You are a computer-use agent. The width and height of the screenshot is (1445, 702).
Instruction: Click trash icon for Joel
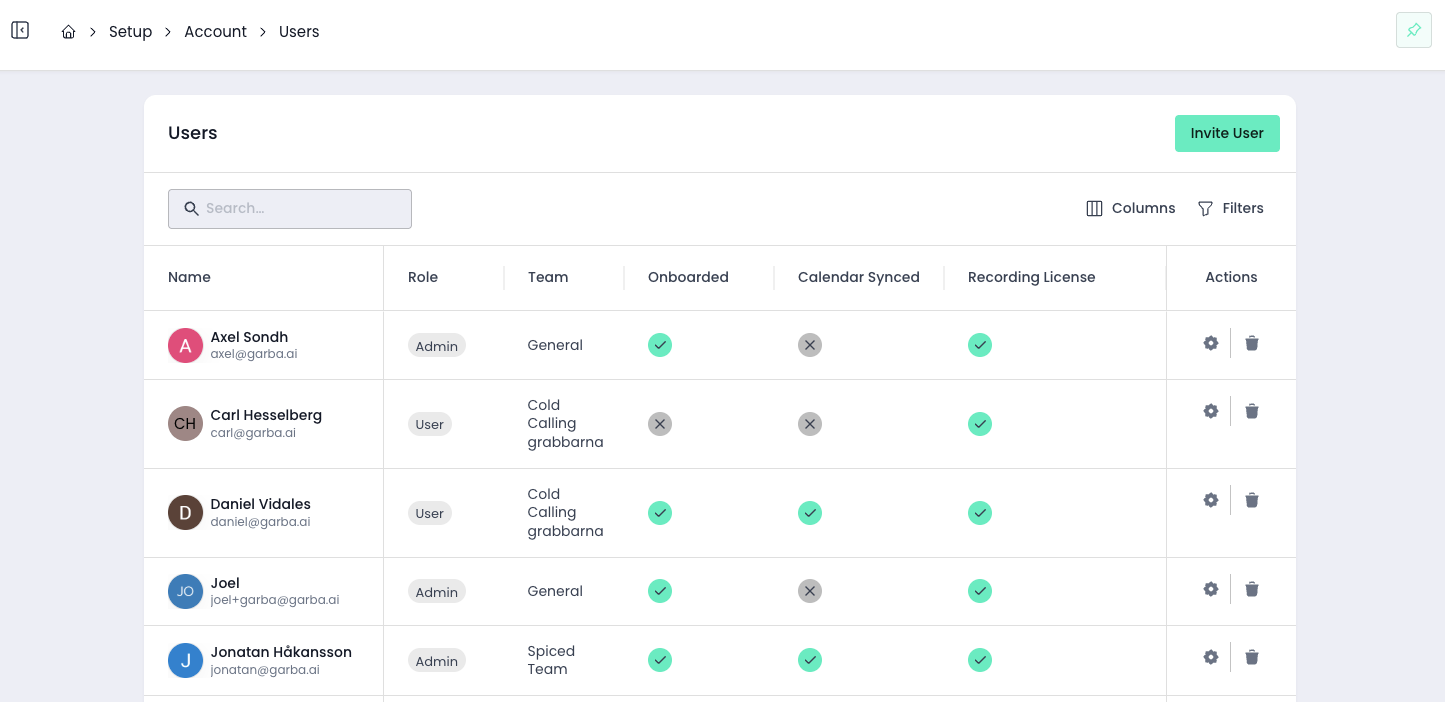click(x=1251, y=589)
